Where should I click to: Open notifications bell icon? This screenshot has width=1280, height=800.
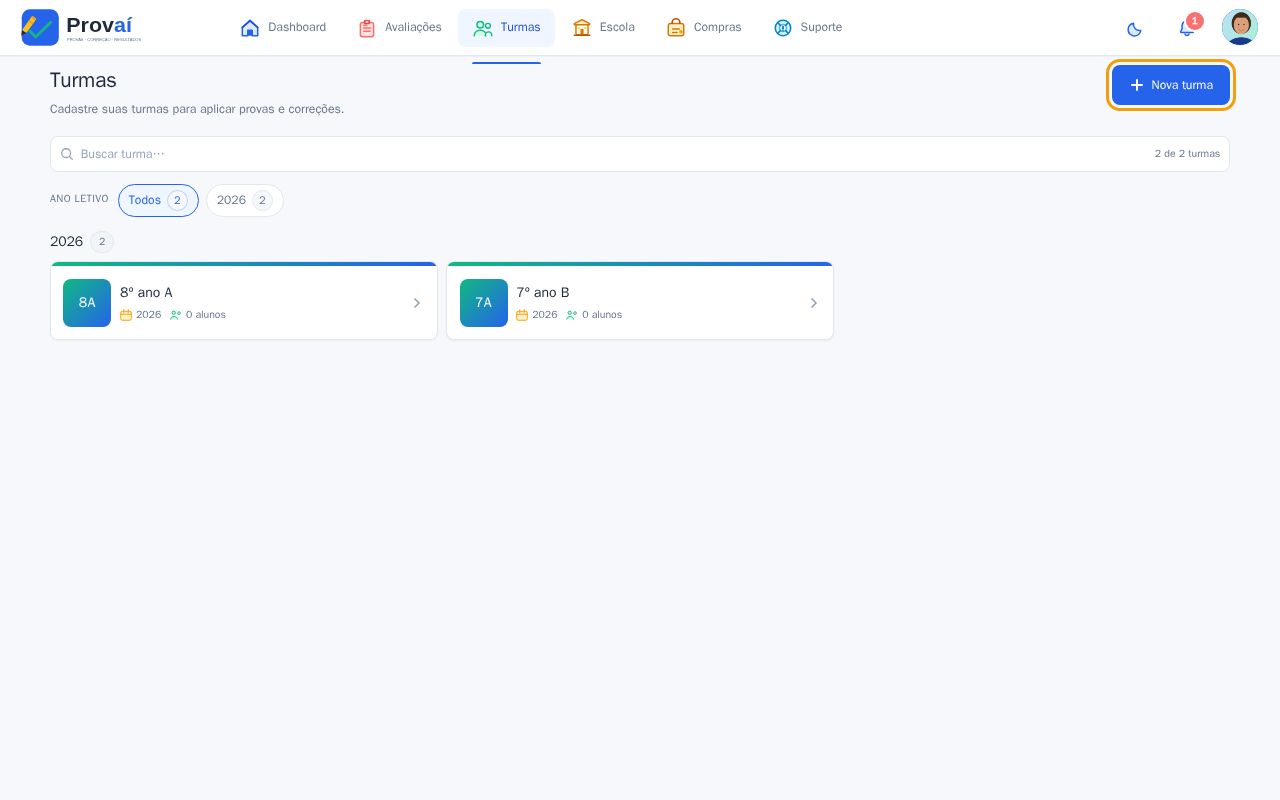[x=1187, y=28]
